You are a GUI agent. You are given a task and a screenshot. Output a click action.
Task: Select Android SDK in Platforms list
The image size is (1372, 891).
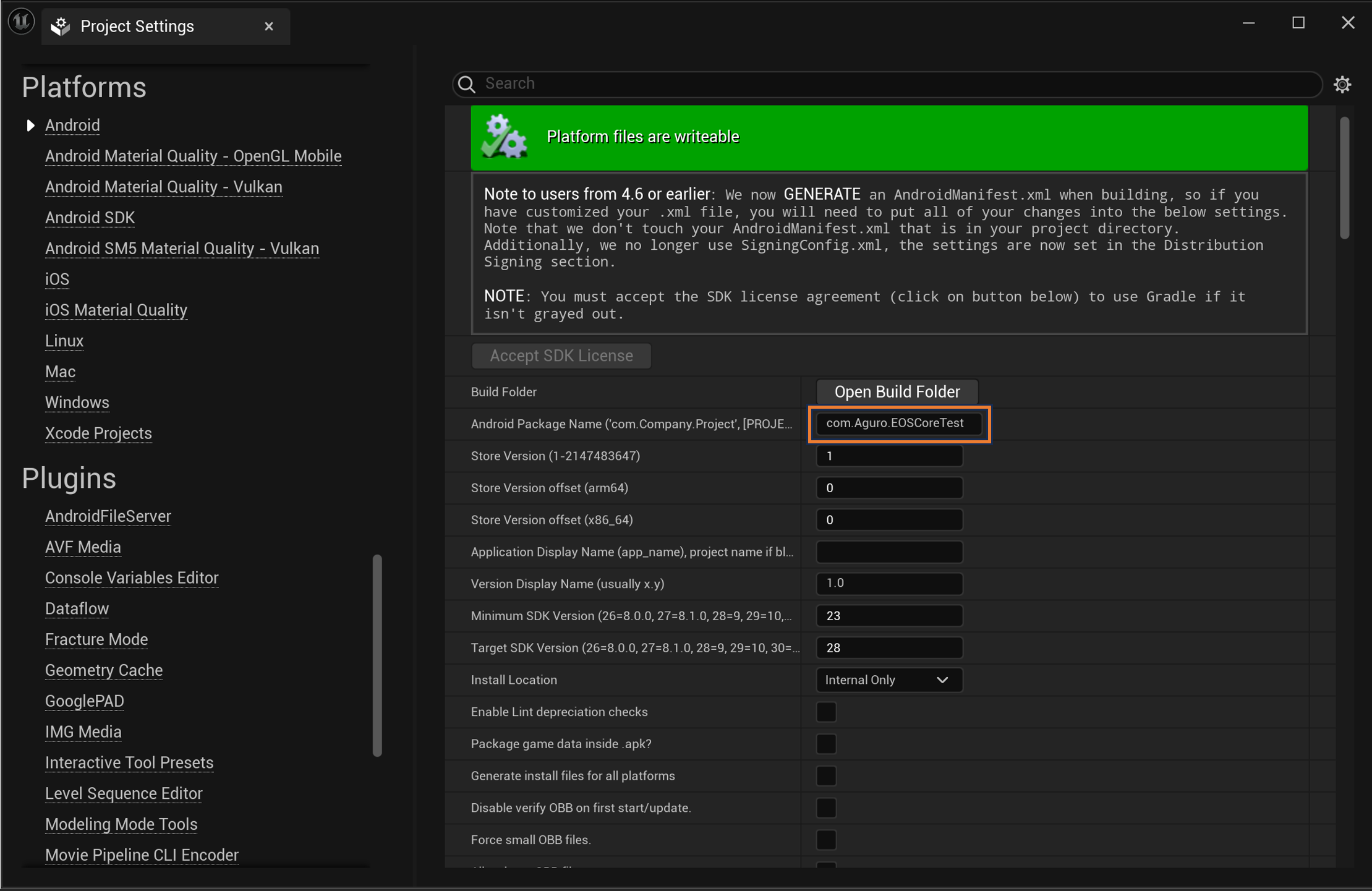(x=90, y=218)
